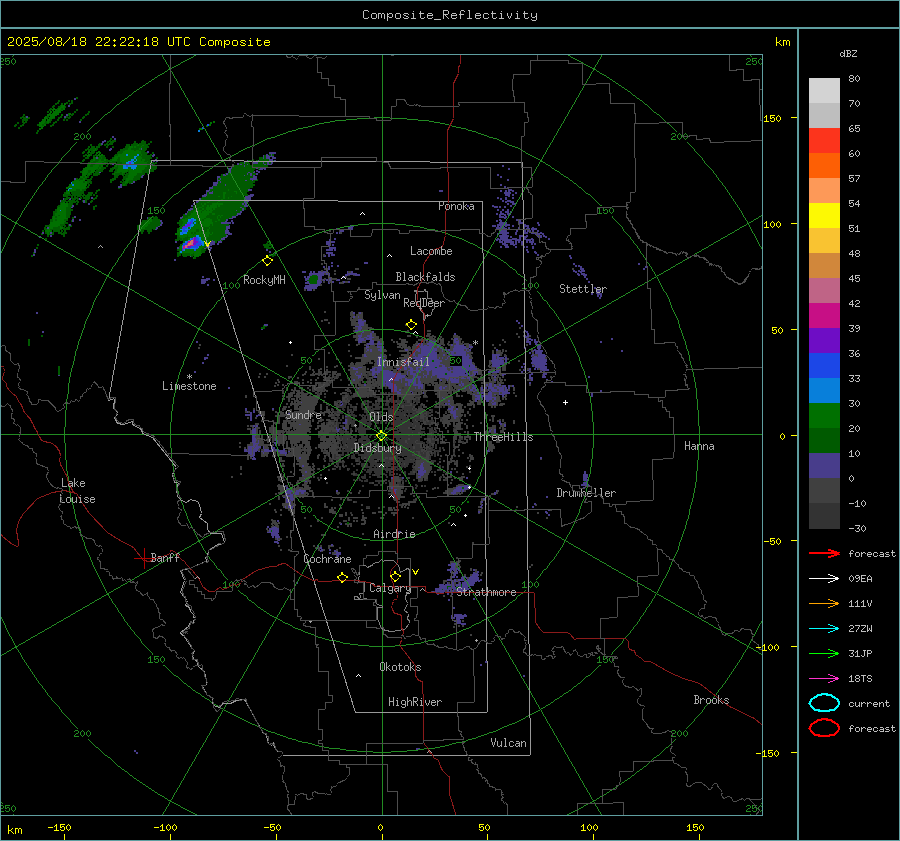Click the Composite_Reflectivity title text
This screenshot has height=841, width=900.
pos(449,15)
